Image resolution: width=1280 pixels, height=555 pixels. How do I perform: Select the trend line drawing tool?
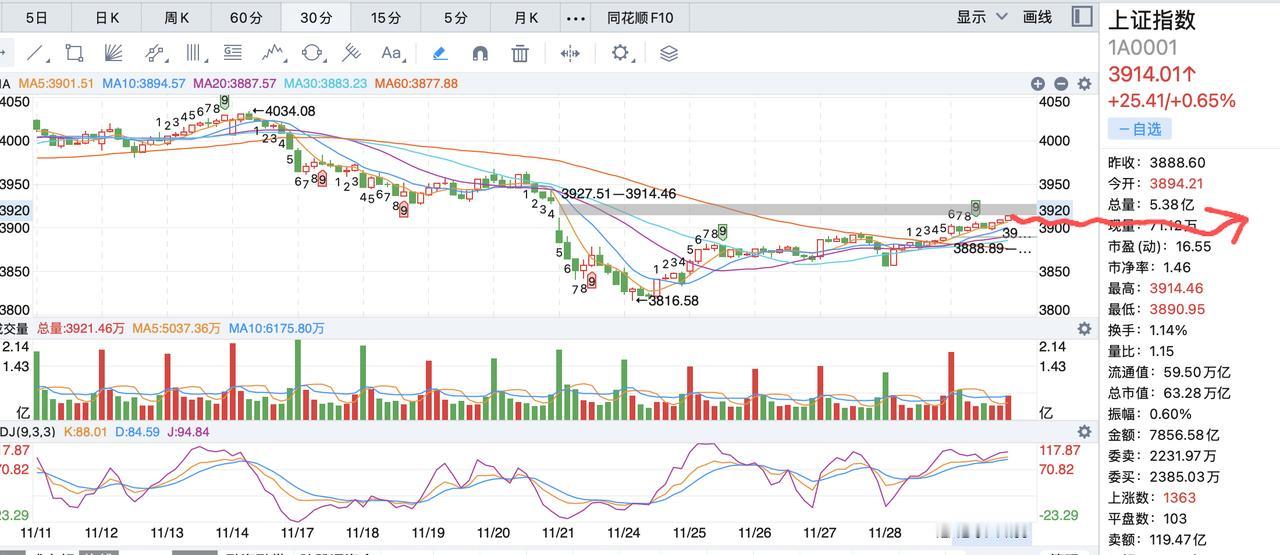tap(36, 53)
